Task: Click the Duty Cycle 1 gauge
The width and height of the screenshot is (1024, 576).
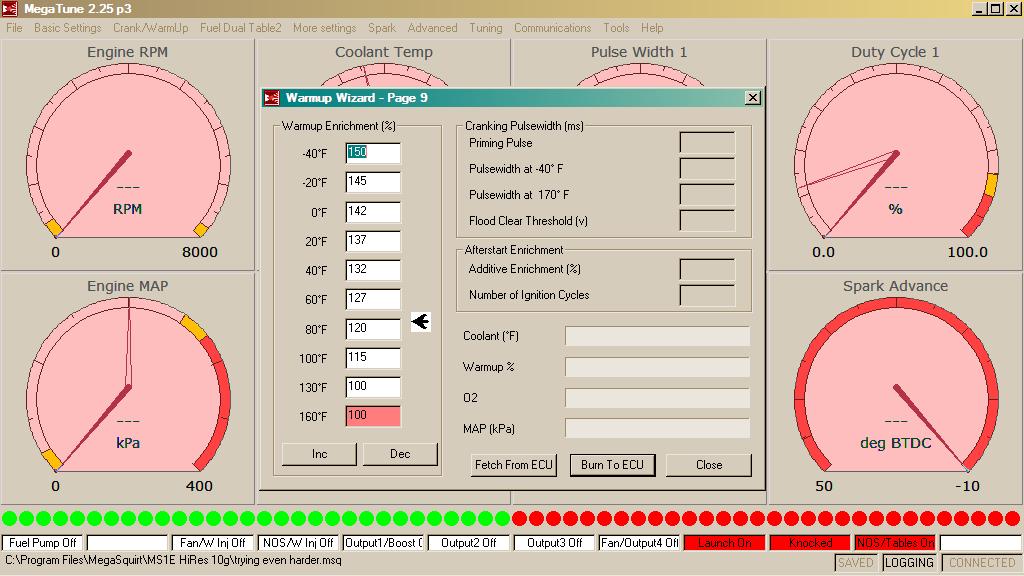Action: 895,155
